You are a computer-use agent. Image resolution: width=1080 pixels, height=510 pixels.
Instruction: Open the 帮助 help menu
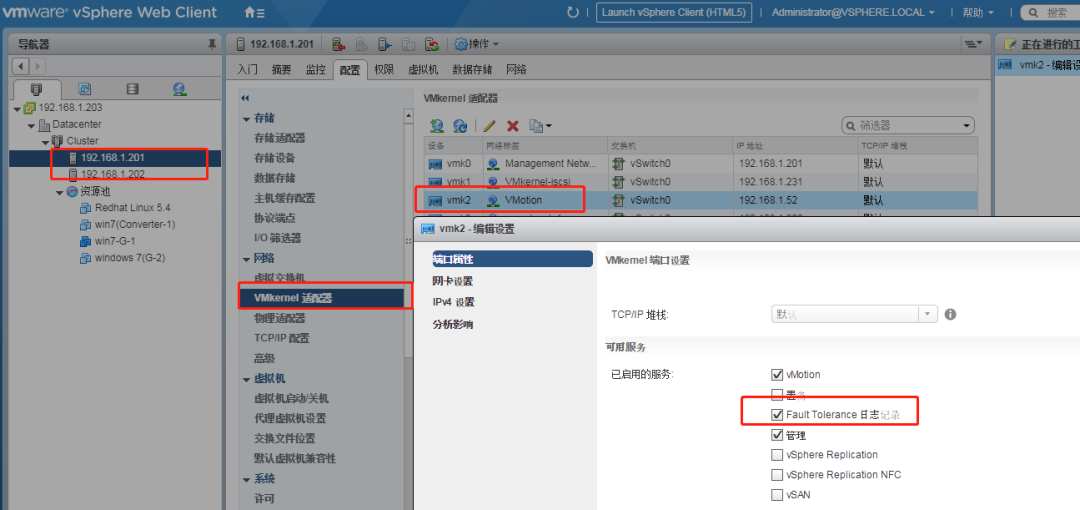click(x=978, y=12)
